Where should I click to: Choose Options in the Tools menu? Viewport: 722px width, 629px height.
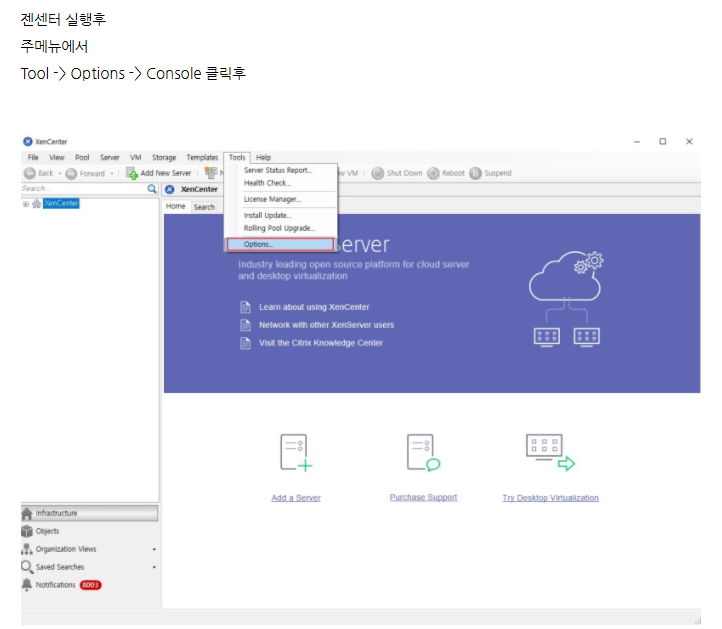pyautogui.click(x=280, y=245)
